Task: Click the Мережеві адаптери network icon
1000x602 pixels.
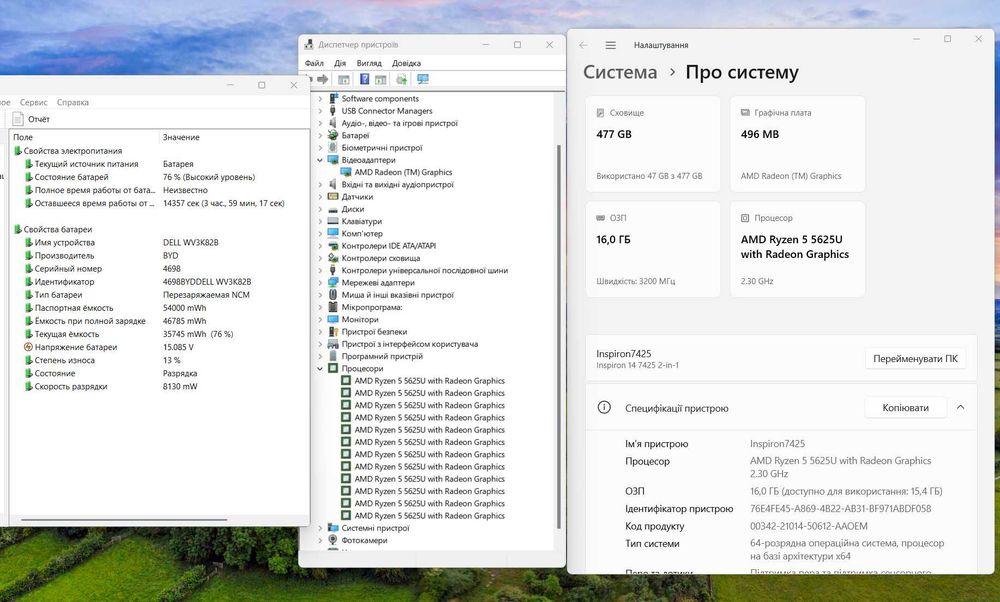Action: [332, 283]
